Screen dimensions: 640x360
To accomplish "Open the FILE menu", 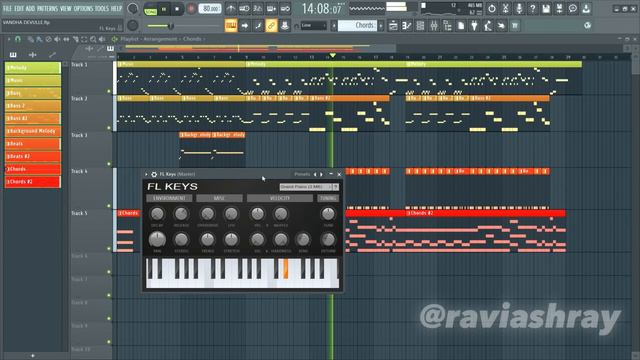I will [x=7, y=8].
